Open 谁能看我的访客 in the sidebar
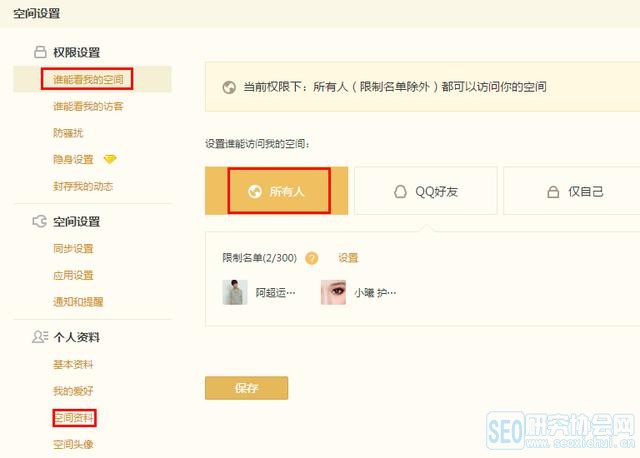Image resolution: width=640 pixels, height=458 pixels. pos(88,106)
